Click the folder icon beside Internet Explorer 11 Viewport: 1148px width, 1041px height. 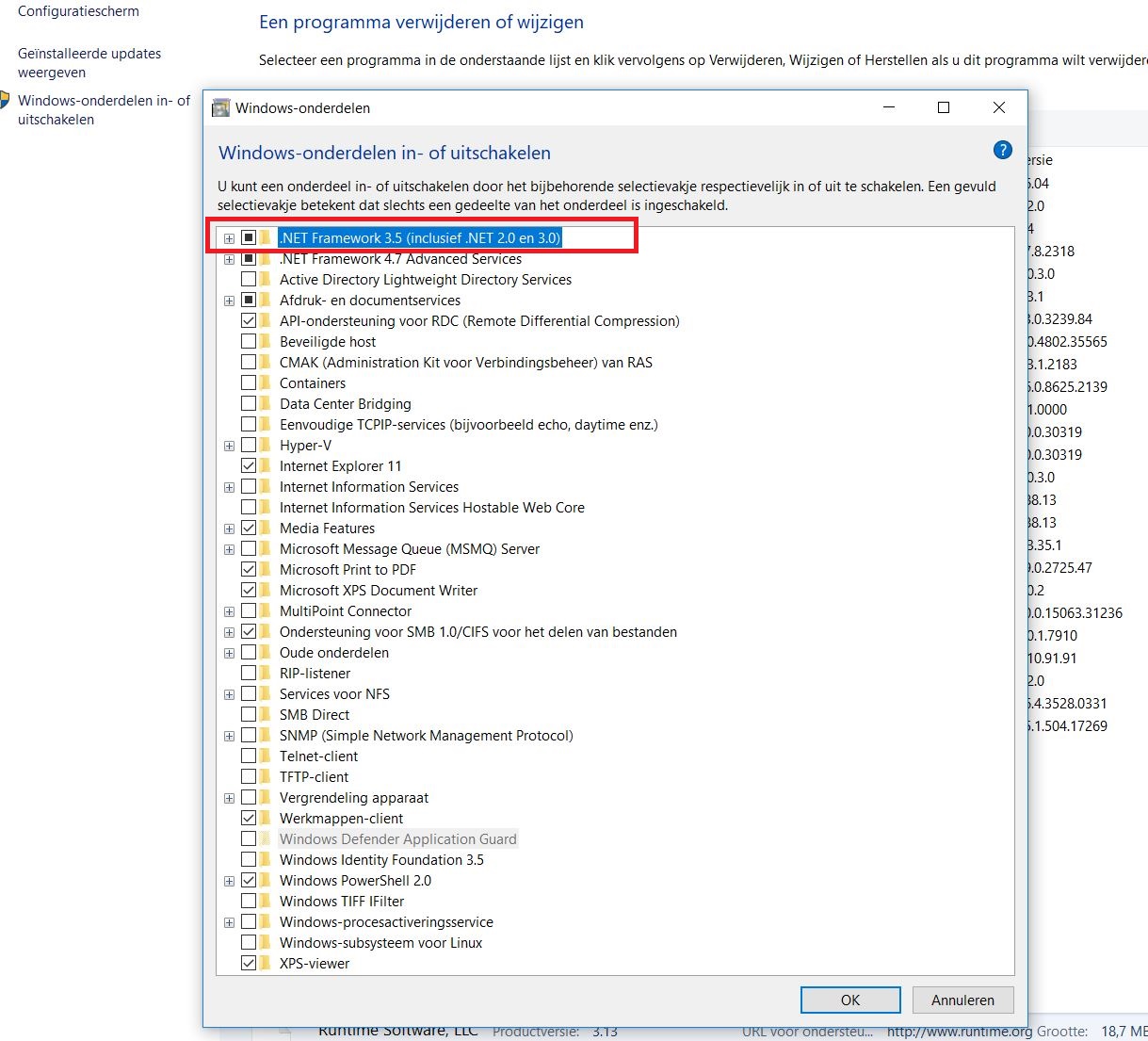point(266,466)
